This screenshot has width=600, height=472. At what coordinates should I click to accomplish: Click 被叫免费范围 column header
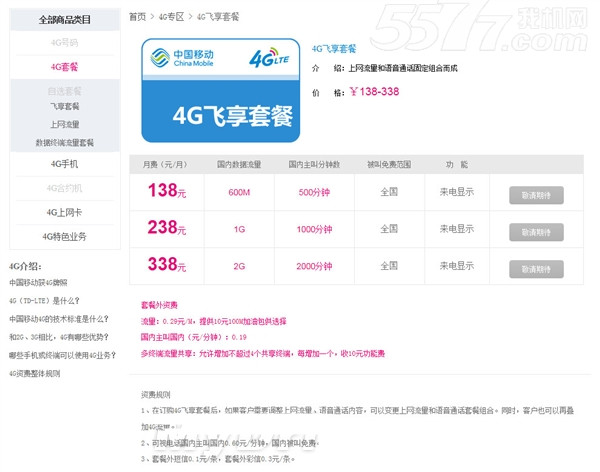(x=389, y=165)
